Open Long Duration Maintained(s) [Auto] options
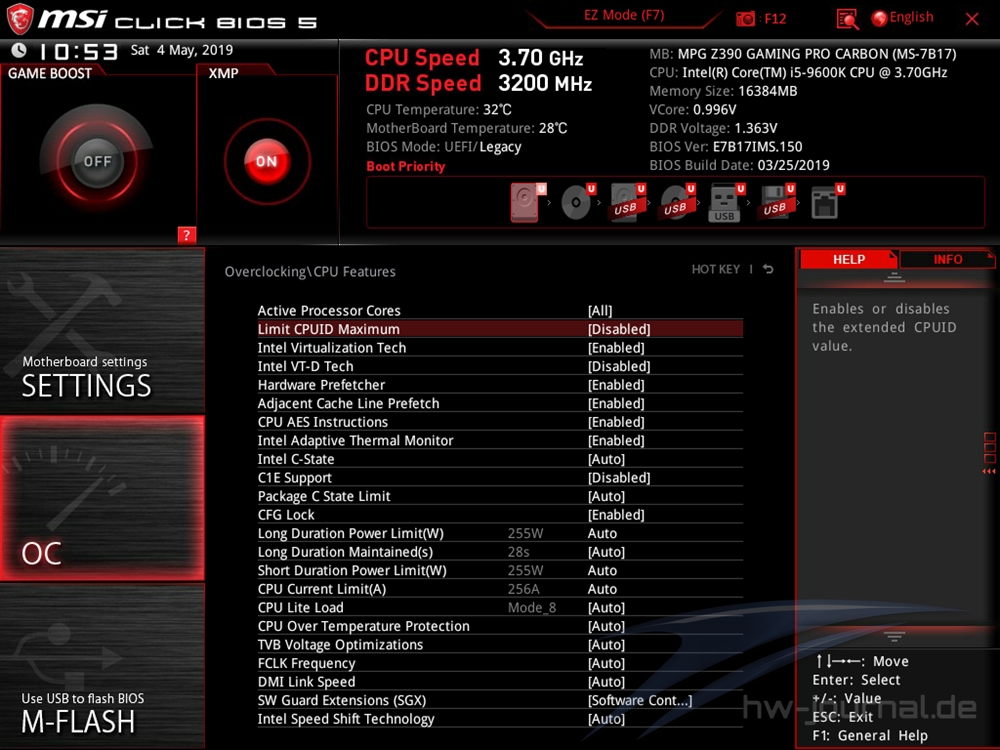Image resolution: width=1000 pixels, height=750 pixels. coord(606,552)
